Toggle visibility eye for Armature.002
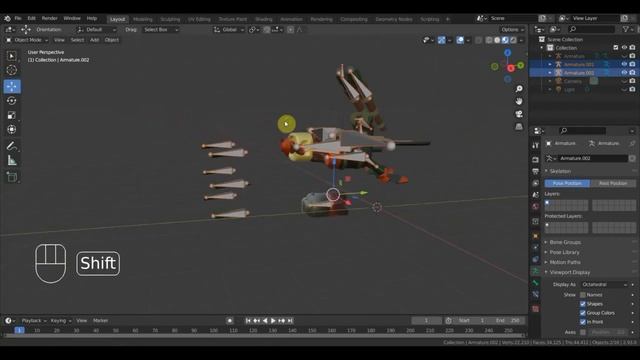 tap(624, 73)
